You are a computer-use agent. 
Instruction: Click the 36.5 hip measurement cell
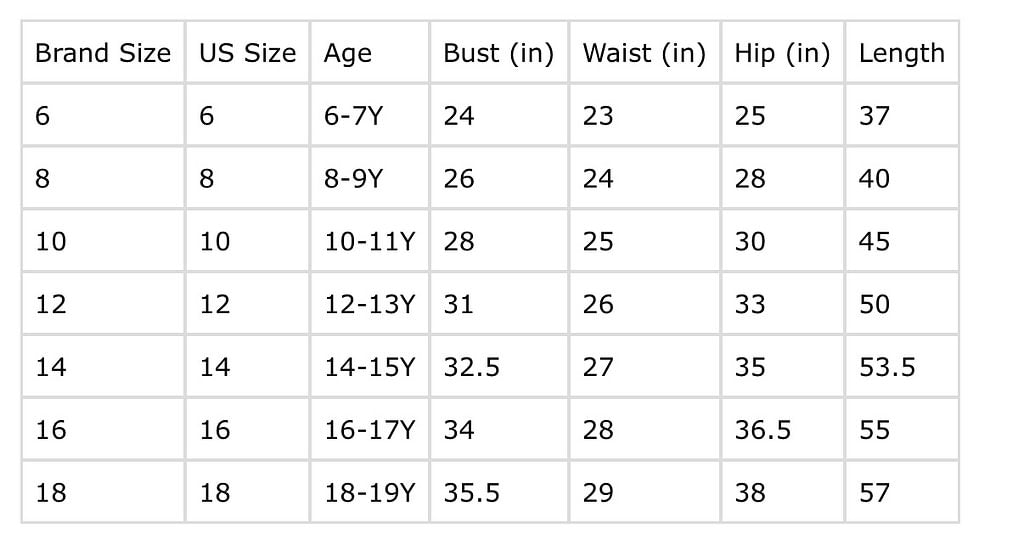pos(782,429)
